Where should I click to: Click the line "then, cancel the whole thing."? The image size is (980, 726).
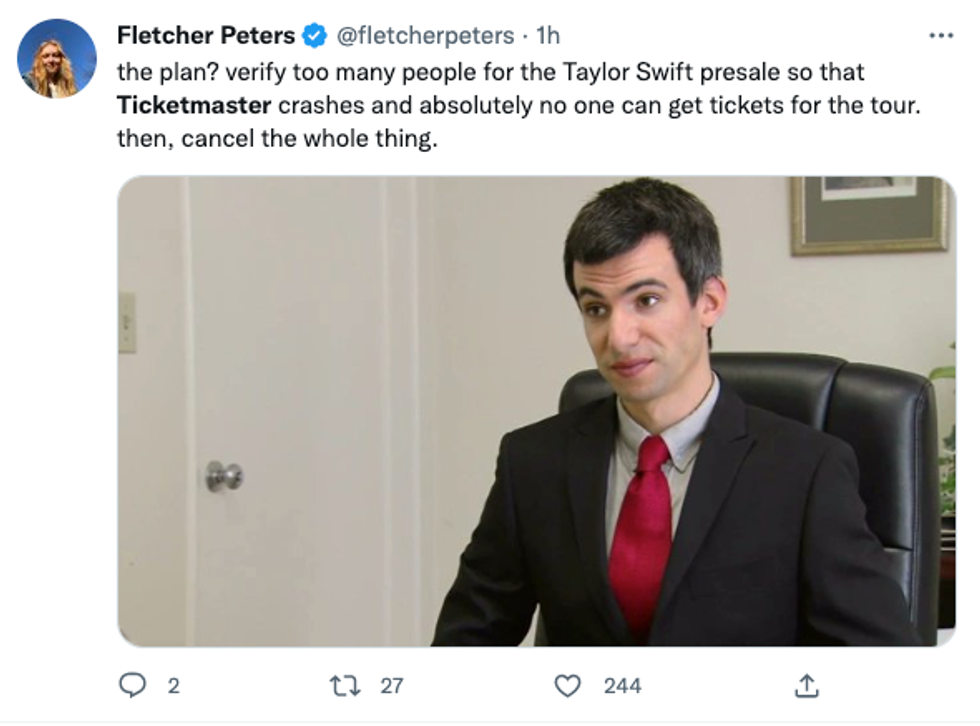[278, 138]
